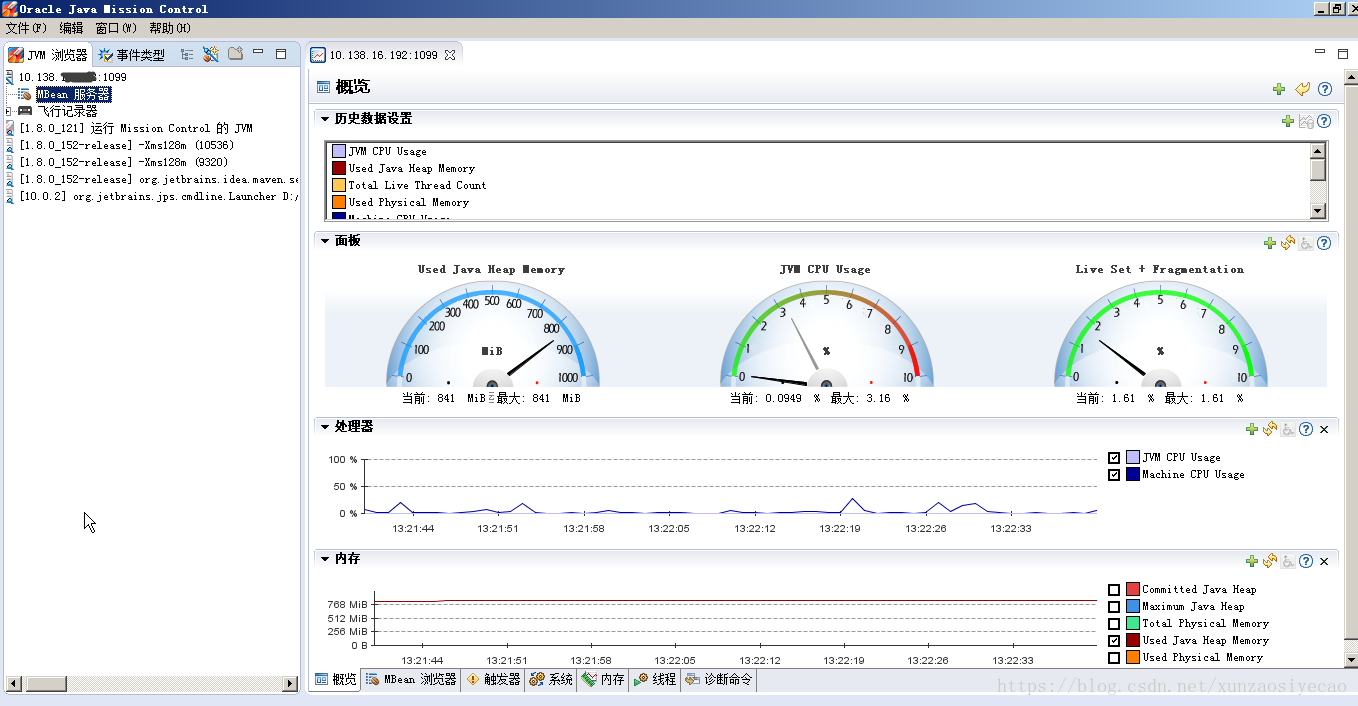
Task: Click the refresh icon in 处理器 section
Action: [1270, 429]
